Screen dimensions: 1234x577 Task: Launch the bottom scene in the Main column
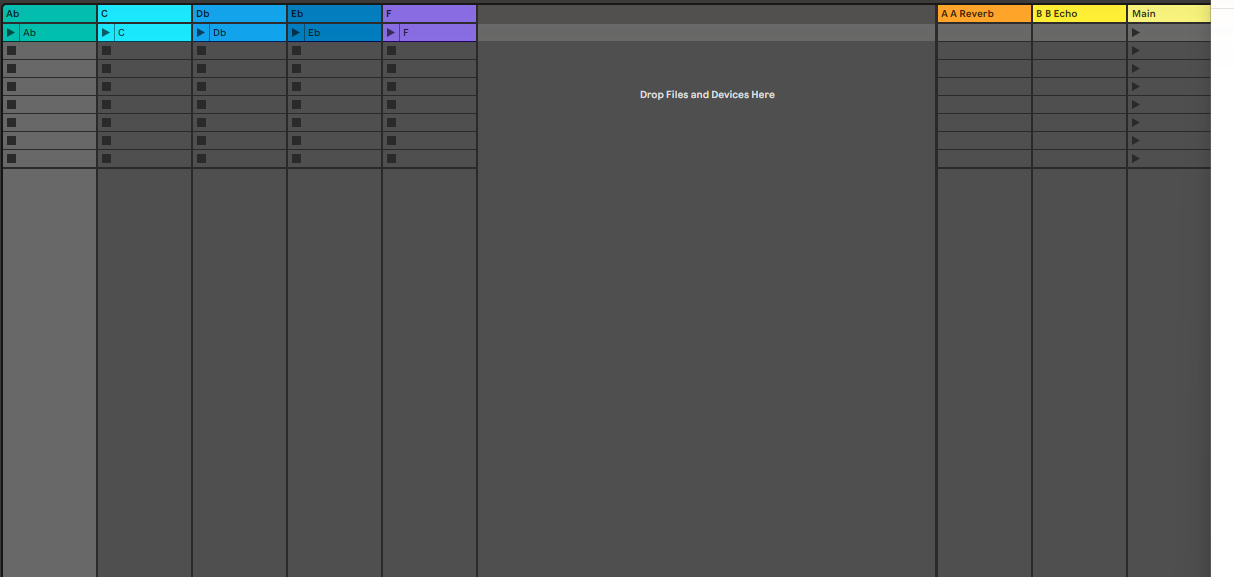coord(1135,159)
